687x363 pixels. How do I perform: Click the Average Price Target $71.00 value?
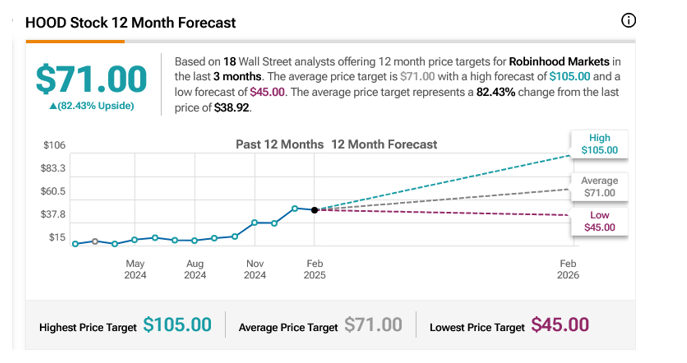click(373, 325)
